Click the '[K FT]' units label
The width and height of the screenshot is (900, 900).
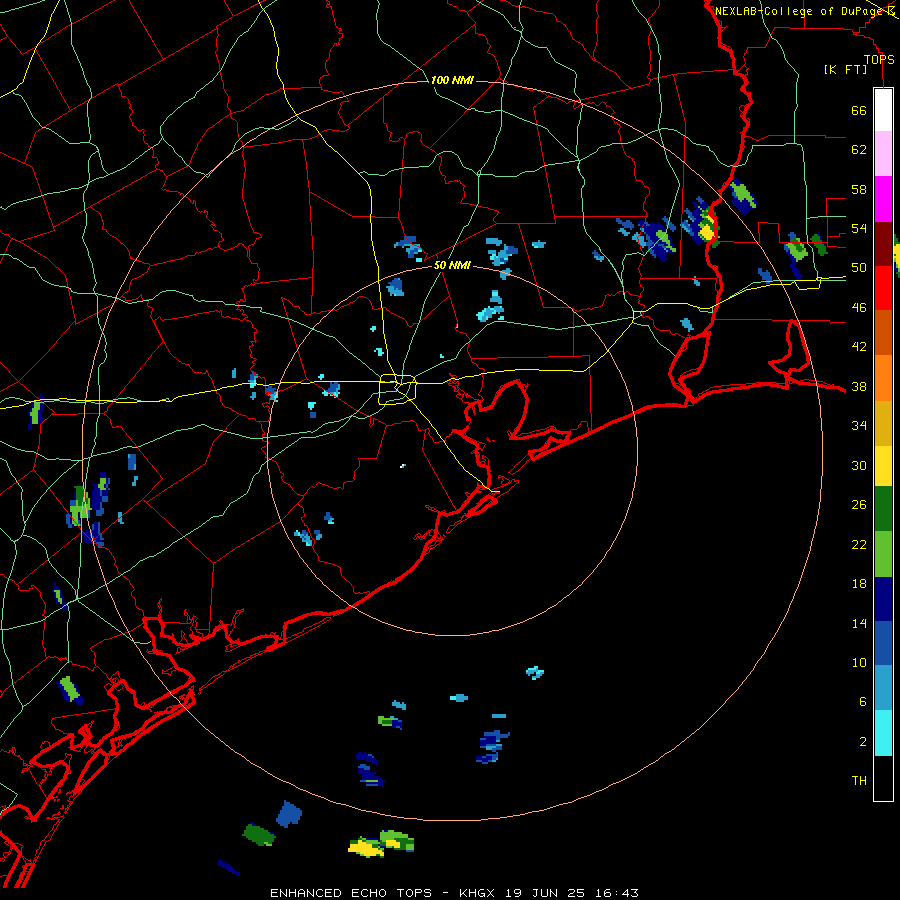(x=846, y=70)
